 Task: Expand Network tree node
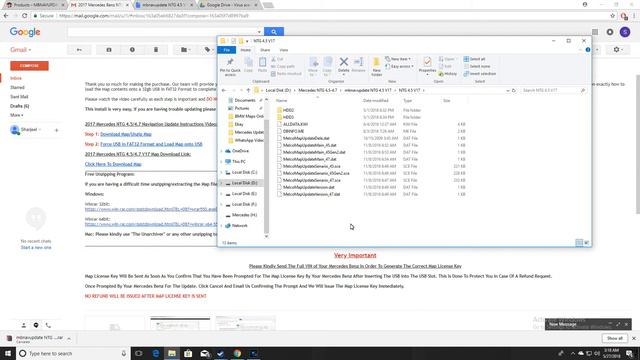pos(222,225)
